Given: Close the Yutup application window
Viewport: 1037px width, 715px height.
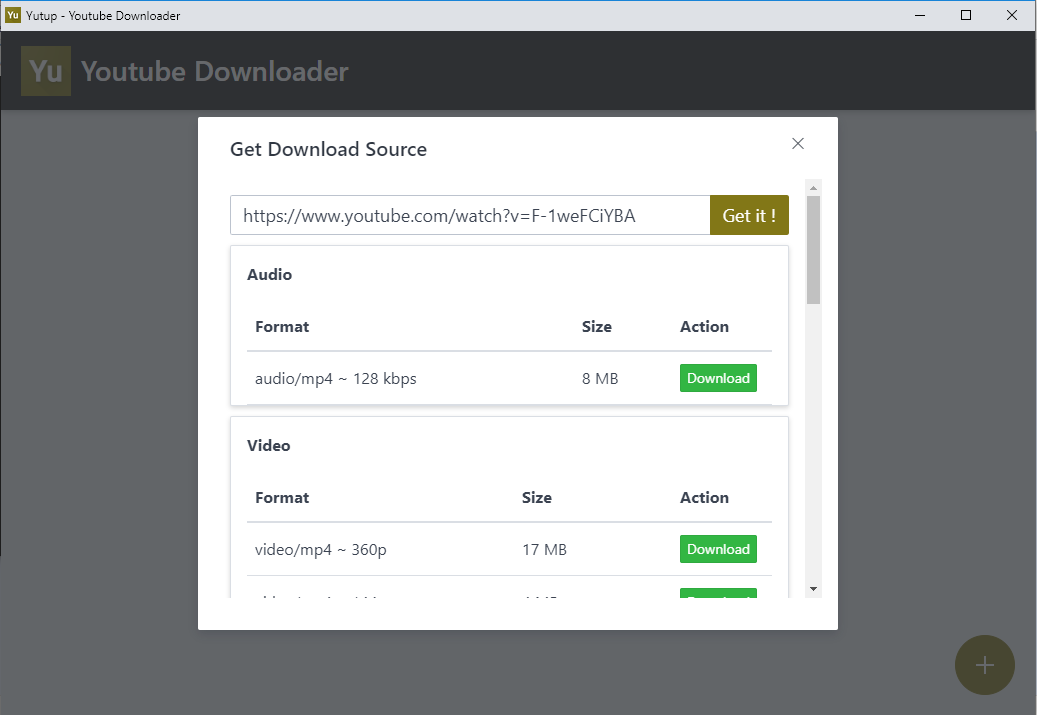Looking at the screenshot, I should point(1012,15).
